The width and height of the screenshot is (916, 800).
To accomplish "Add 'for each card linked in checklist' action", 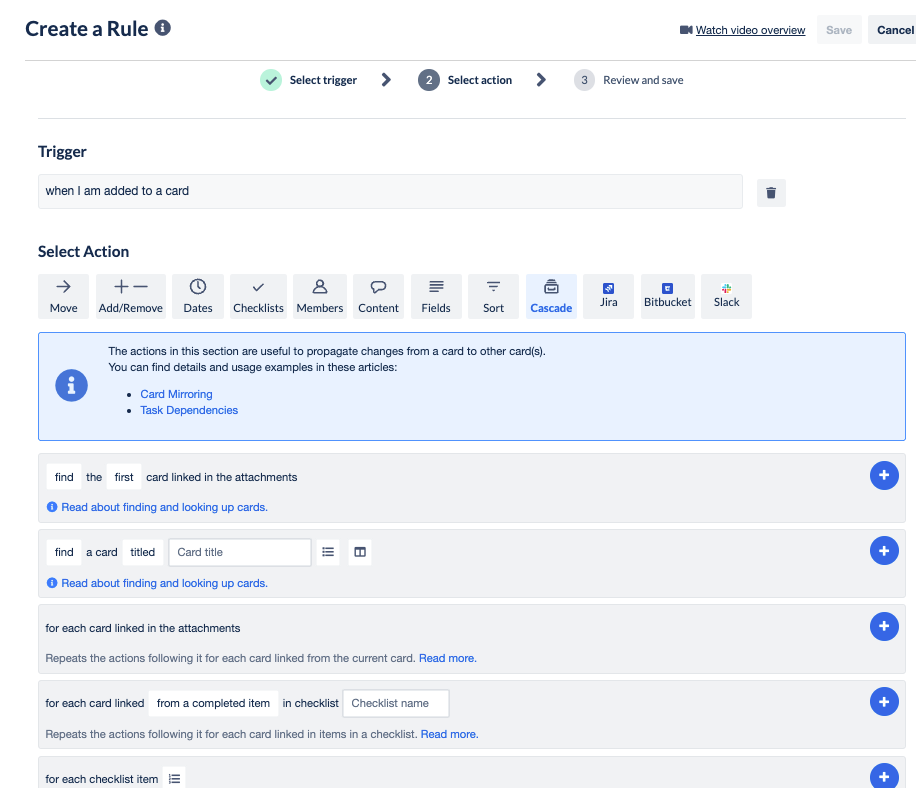I will (x=884, y=702).
